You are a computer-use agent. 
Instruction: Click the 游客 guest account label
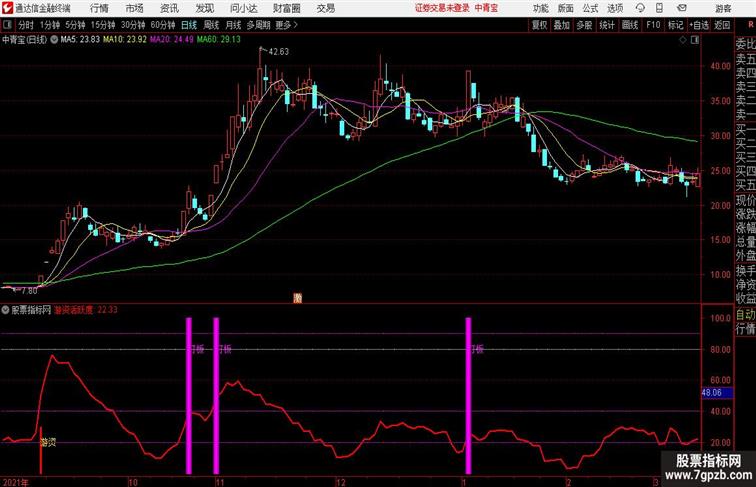point(723,8)
